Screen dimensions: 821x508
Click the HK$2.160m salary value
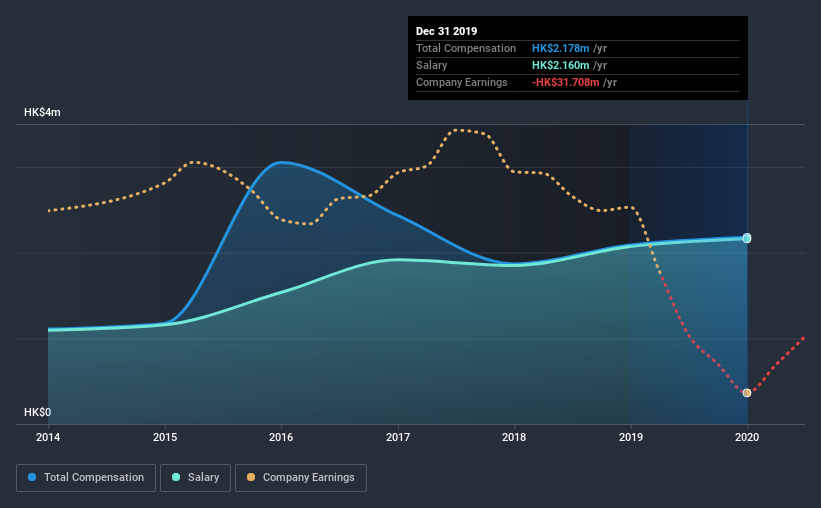(561, 65)
